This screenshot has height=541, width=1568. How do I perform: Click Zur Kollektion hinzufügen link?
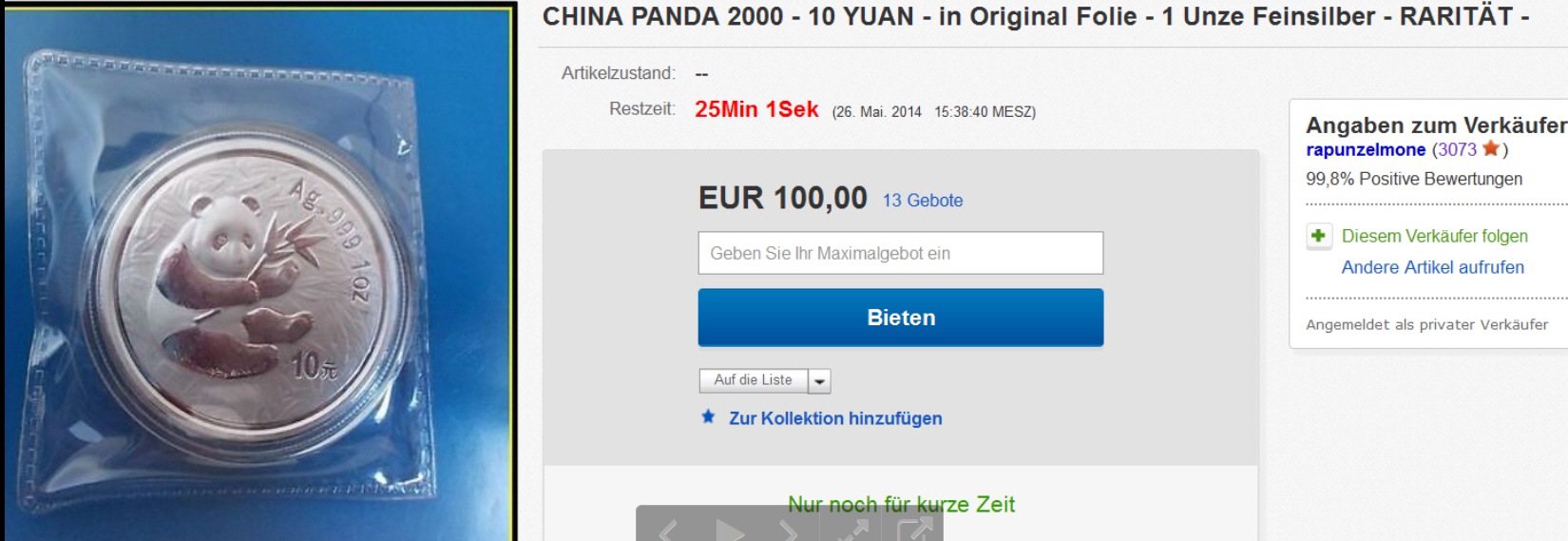835,418
